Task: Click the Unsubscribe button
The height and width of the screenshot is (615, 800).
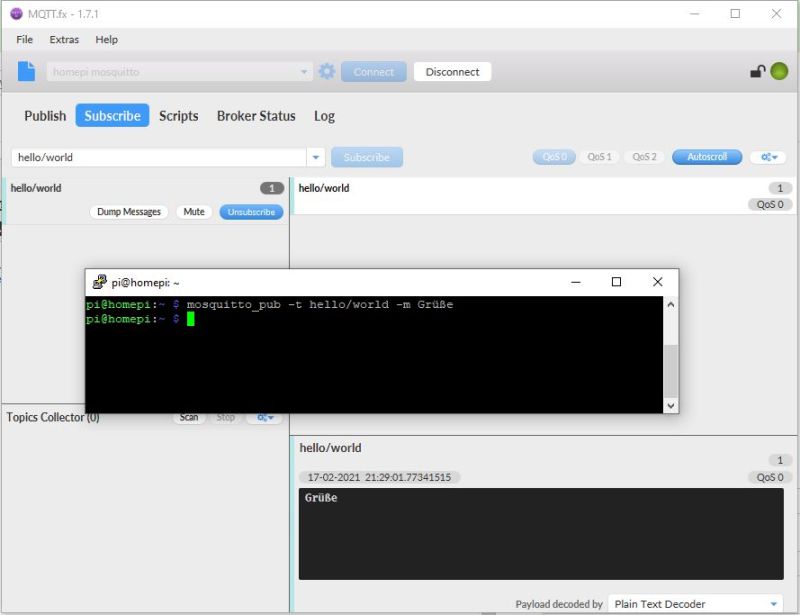Action: pos(252,212)
